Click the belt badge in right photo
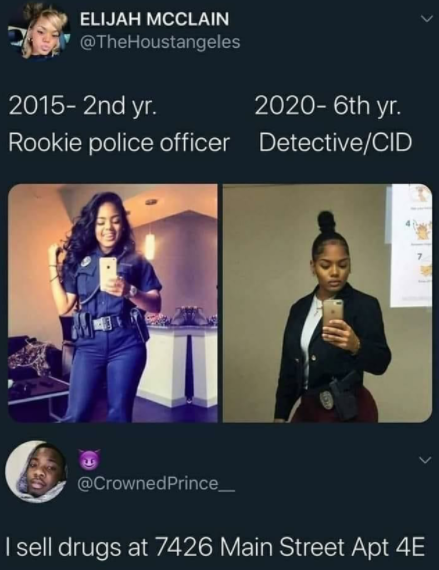 (x=326, y=400)
